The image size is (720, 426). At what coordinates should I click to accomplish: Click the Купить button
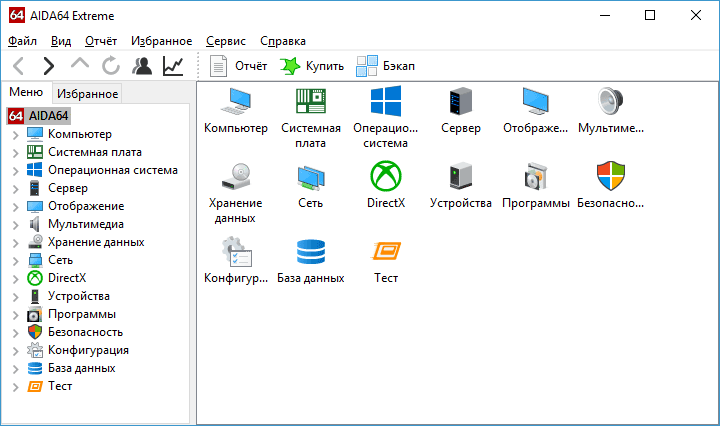(x=311, y=66)
